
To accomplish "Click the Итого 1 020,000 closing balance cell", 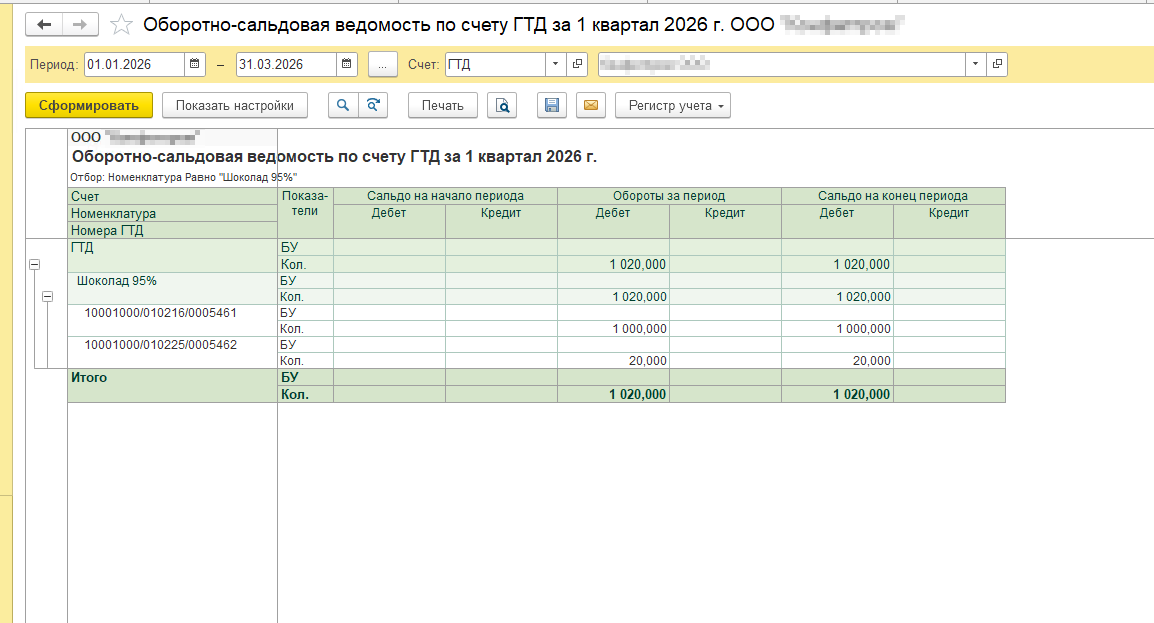I will 838,394.
